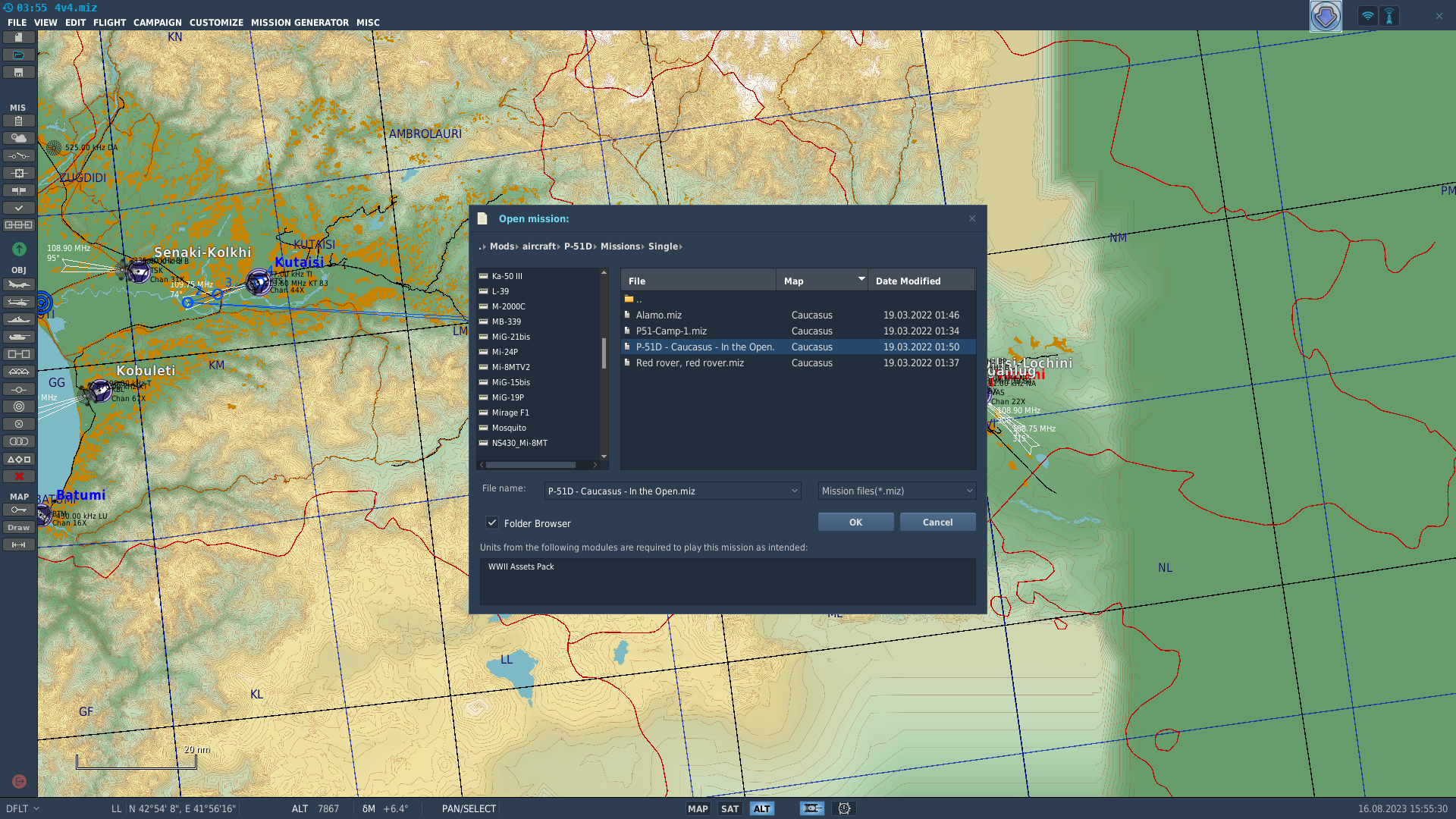Viewport: 1456px width, 819px height.
Task: Create a new mission with the blank page icon
Action: [x=19, y=37]
